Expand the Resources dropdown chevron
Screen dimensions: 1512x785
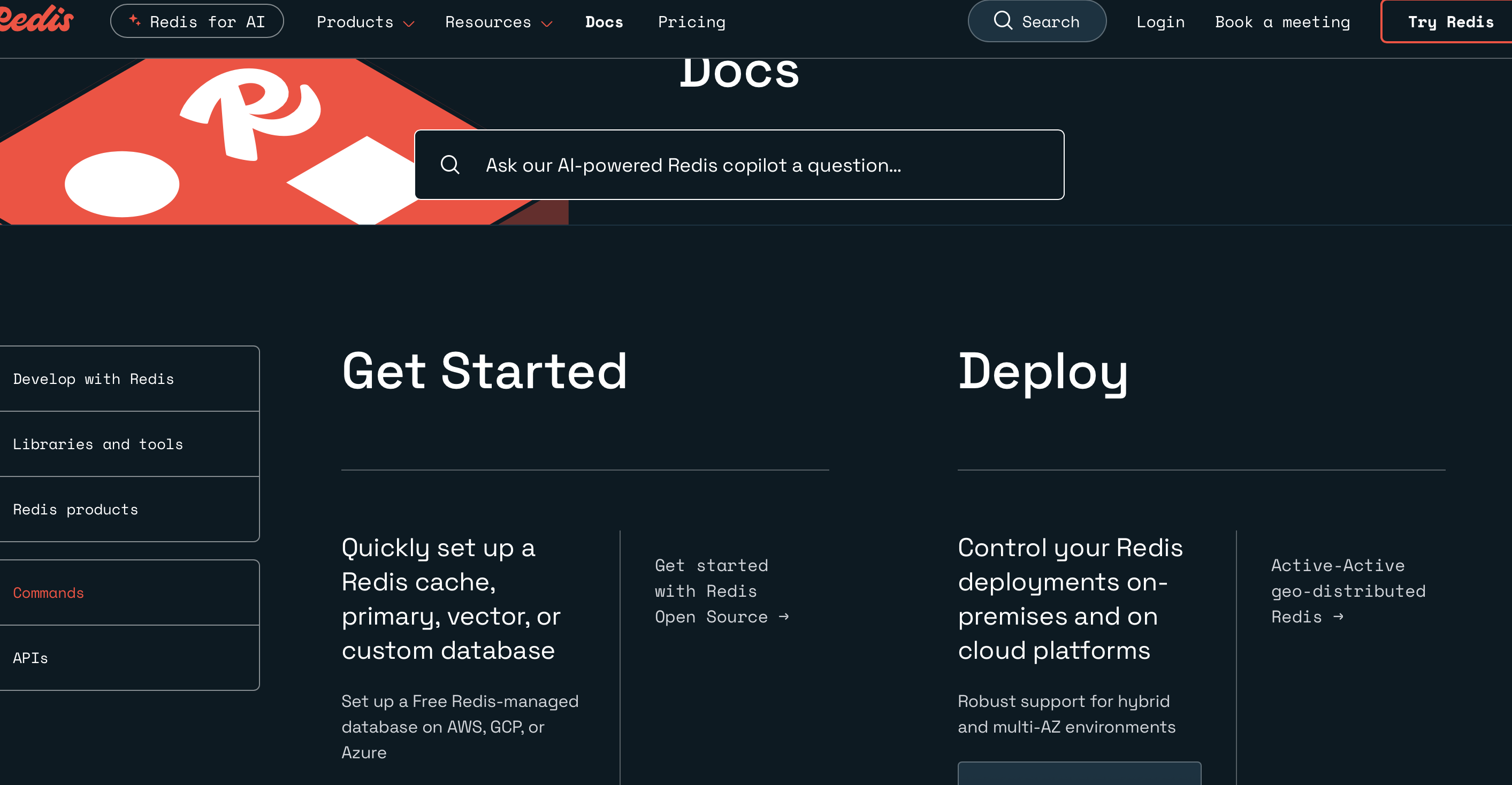[547, 24]
